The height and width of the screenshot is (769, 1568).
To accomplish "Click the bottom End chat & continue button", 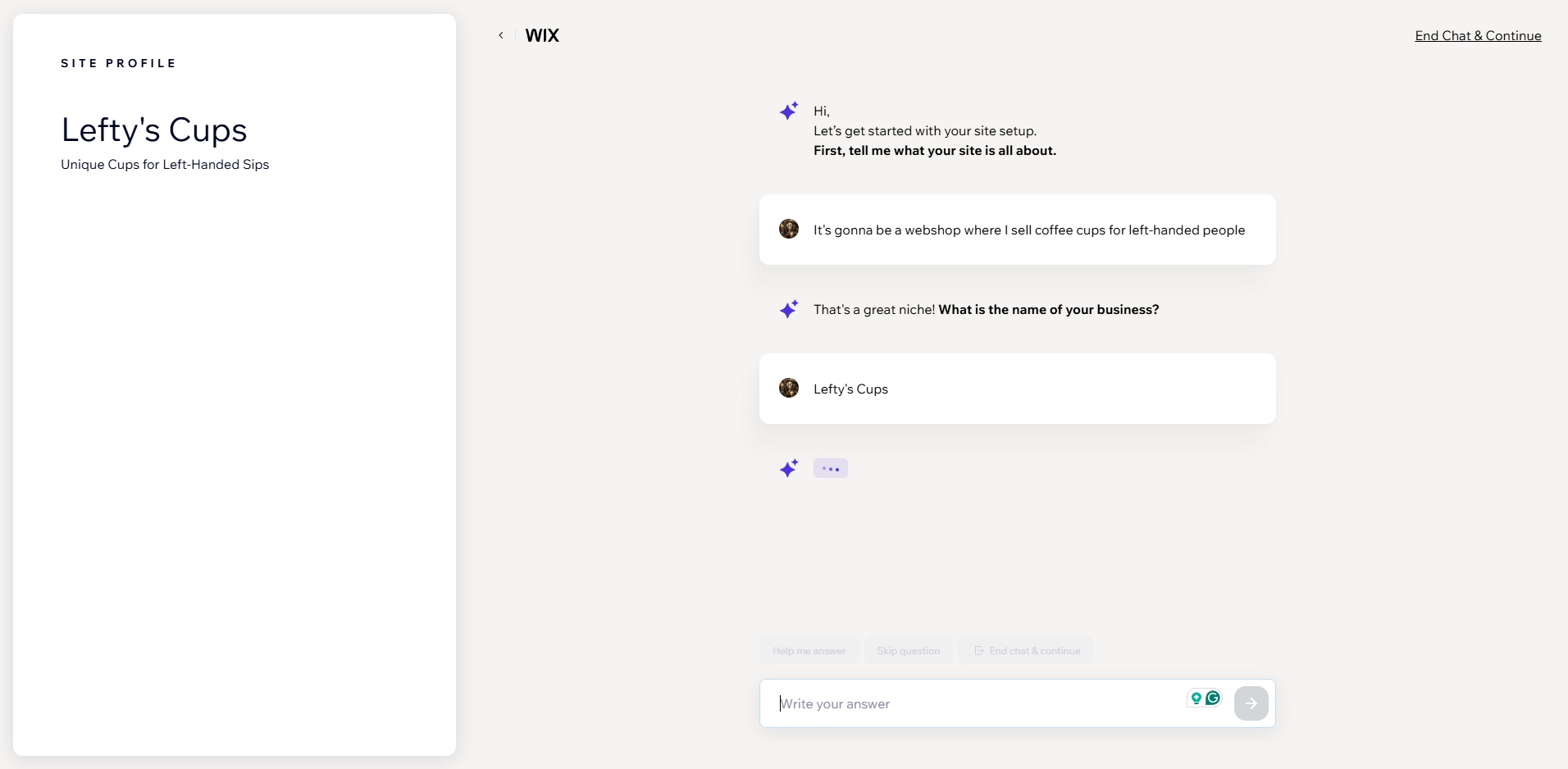I will (1026, 651).
